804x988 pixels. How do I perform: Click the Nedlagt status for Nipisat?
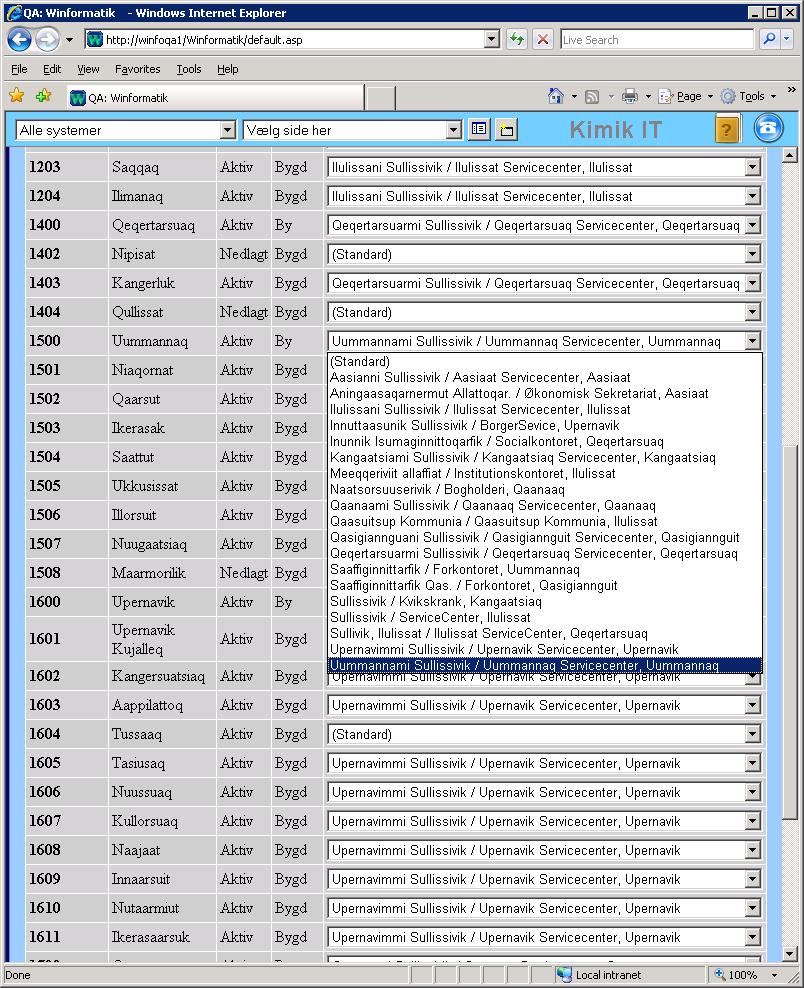pos(244,254)
